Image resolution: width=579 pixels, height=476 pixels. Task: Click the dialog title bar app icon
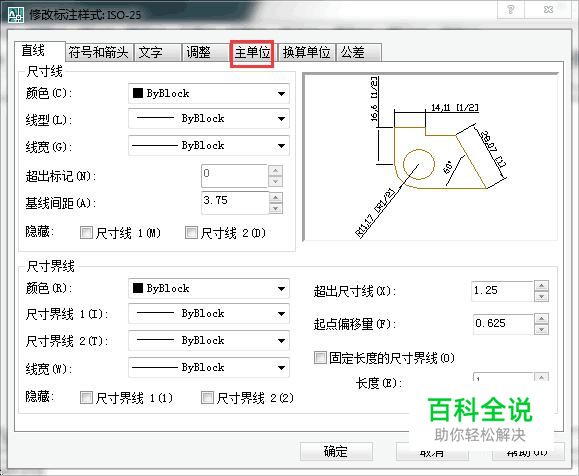coord(16,14)
